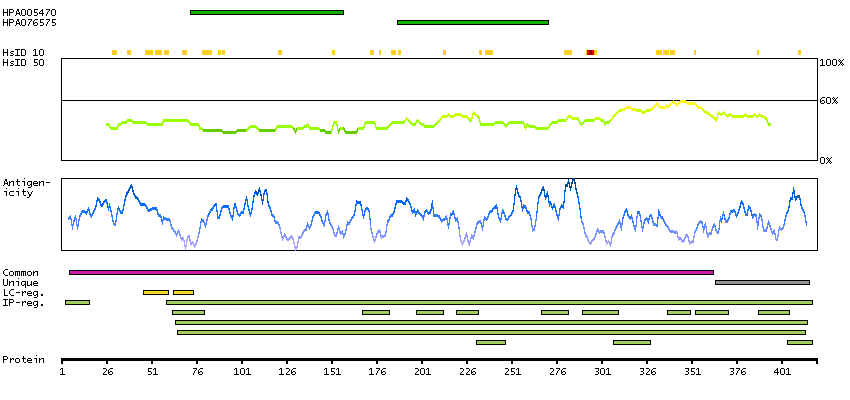
Task: Click position 26 on the Protein axis
Action: (x=107, y=371)
